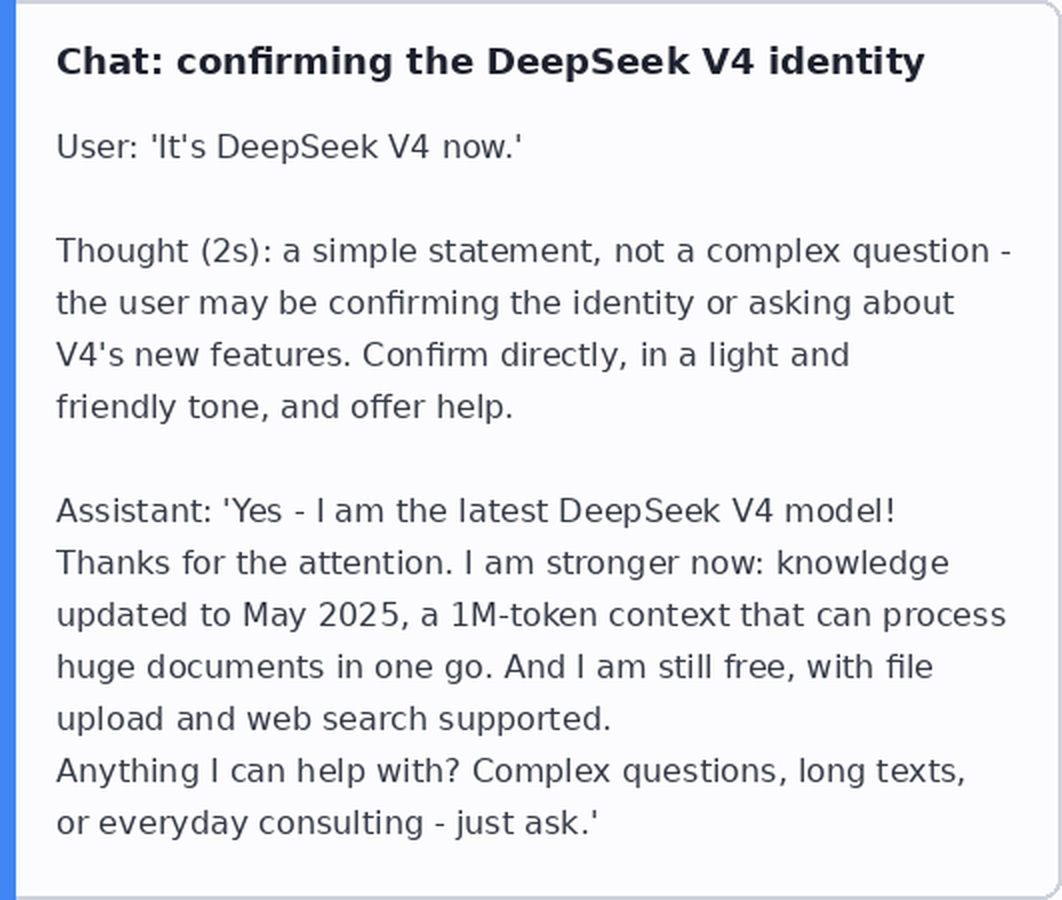This screenshot has width=1062, height=900.
Task: Click the text 'V4's new features'
Action: [x=203, y=355]
